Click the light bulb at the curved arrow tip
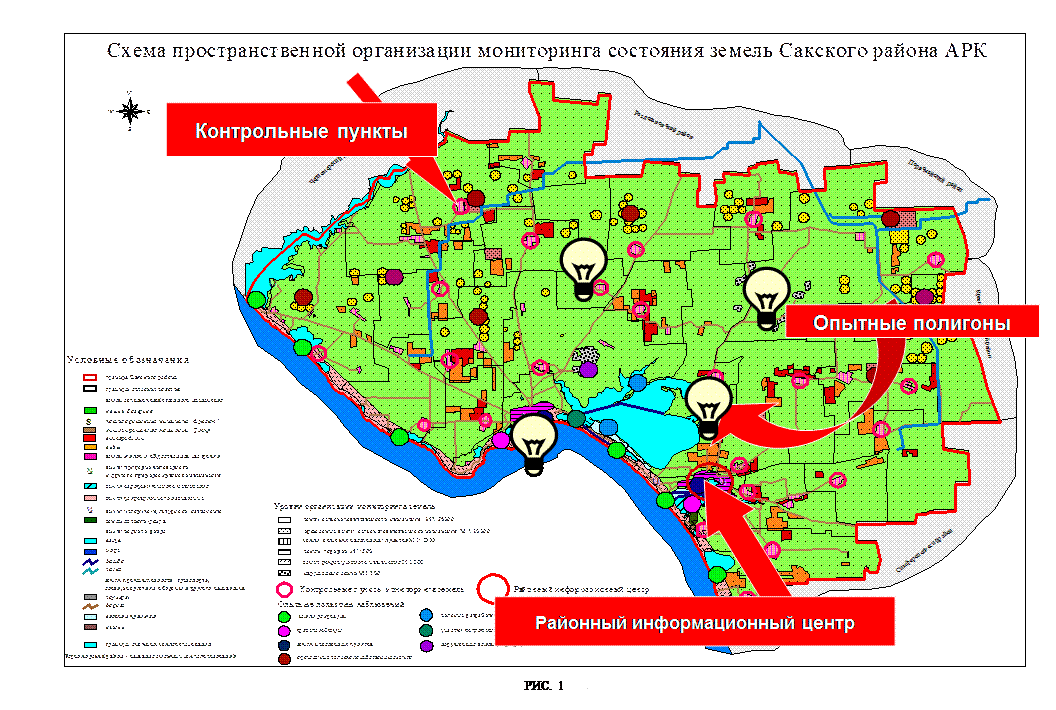 coord(709,407)
